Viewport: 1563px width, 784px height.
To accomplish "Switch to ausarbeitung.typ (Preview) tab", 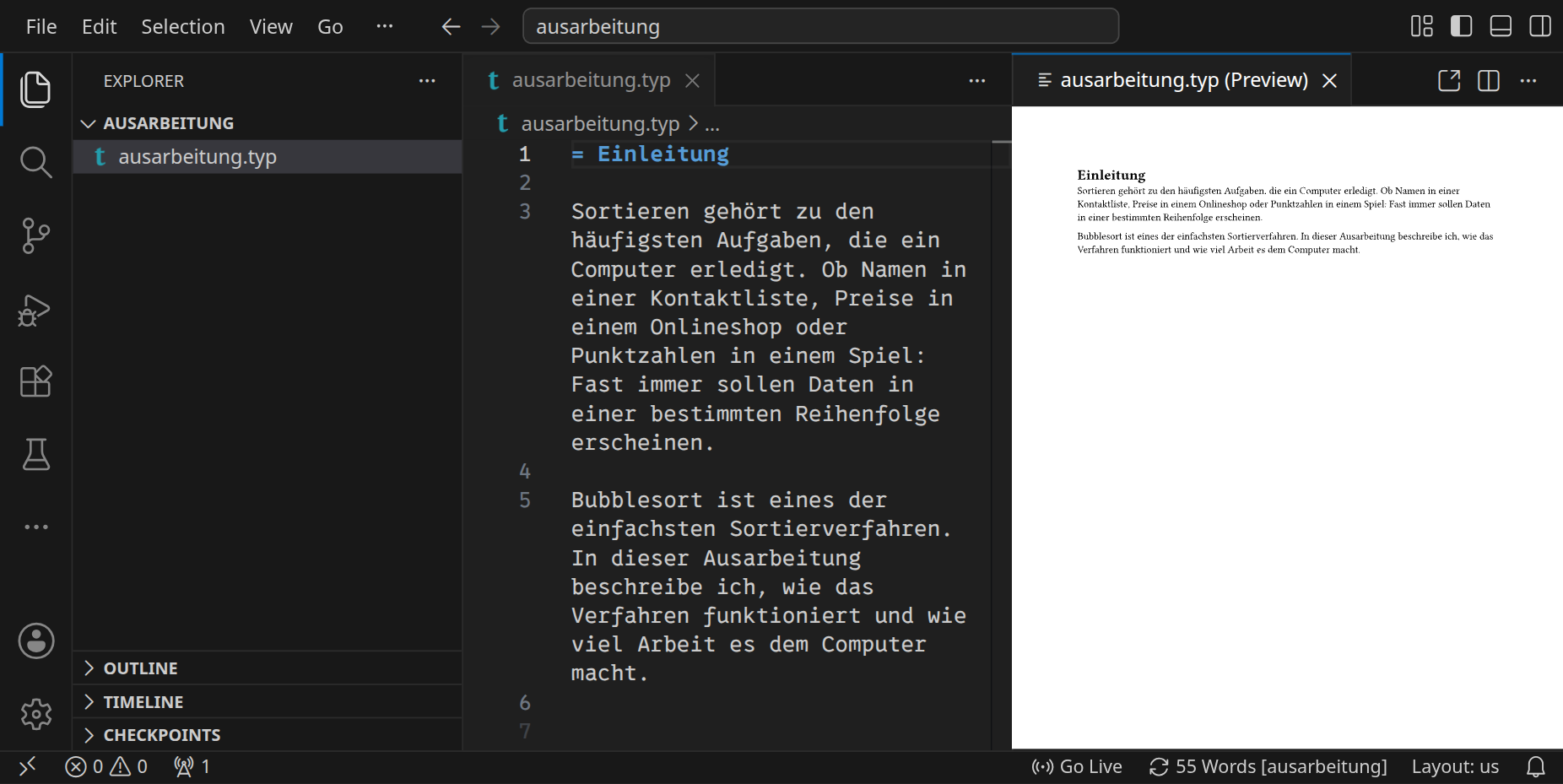I will [1183, 80].
